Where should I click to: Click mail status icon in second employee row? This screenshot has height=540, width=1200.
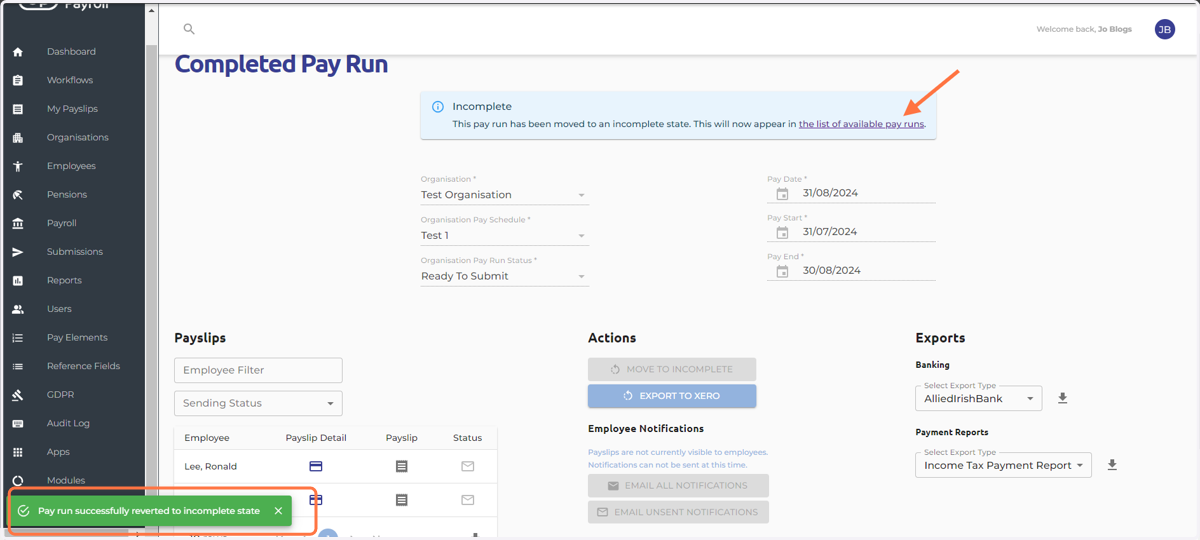pos(467,500)
